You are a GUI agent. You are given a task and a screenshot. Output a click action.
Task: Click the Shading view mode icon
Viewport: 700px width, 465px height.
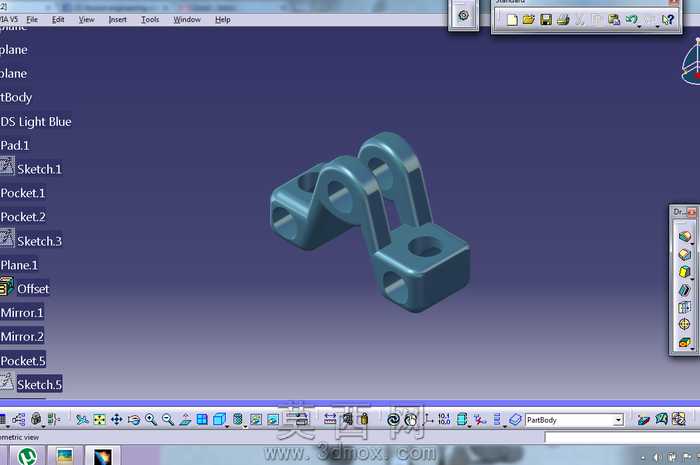coord(238,419)
